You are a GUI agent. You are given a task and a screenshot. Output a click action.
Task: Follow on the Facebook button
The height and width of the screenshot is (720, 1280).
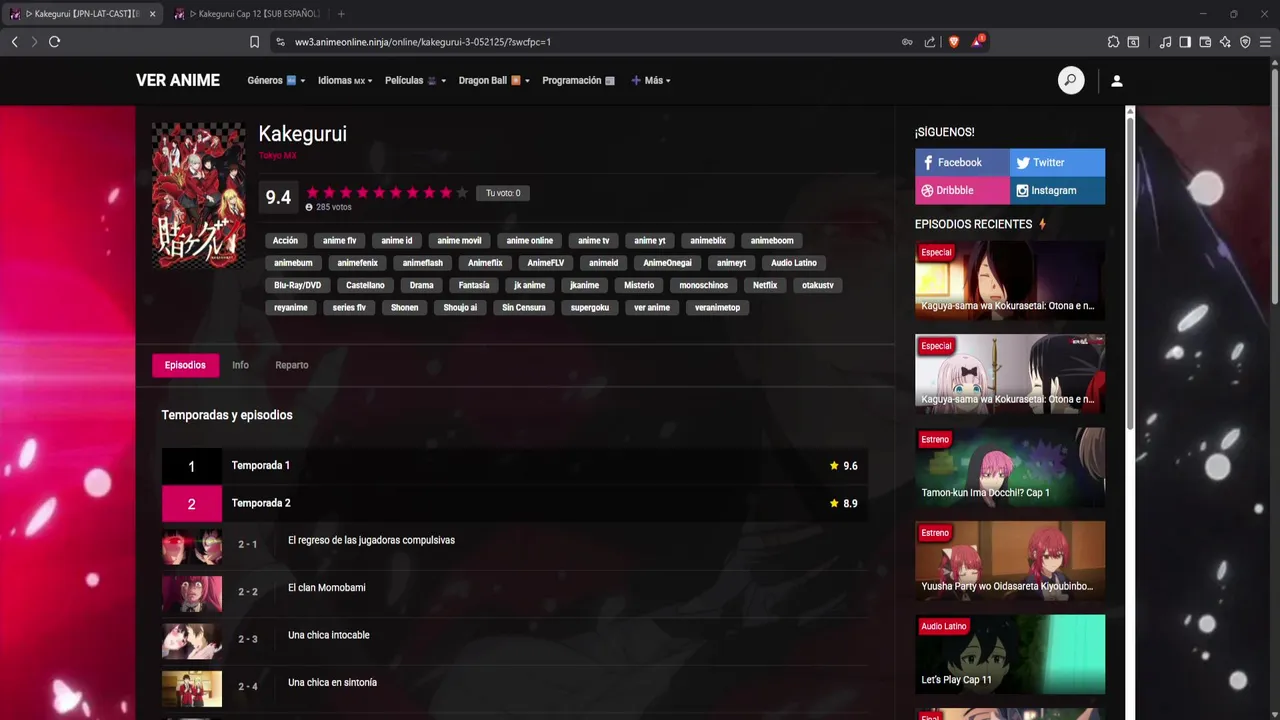click(x=962, y=162)
